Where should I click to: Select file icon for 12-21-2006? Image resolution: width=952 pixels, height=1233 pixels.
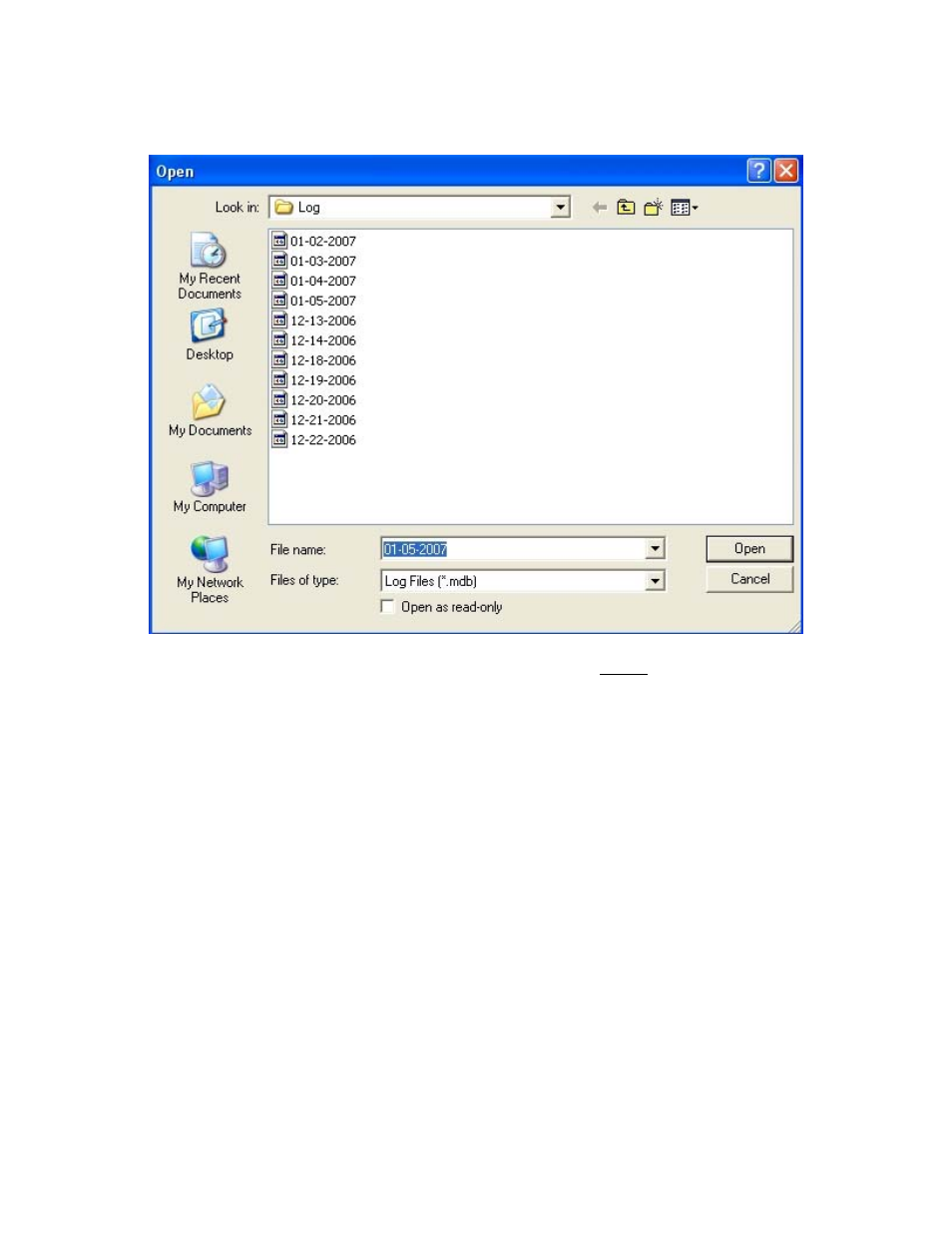click(x=280, y=420)
